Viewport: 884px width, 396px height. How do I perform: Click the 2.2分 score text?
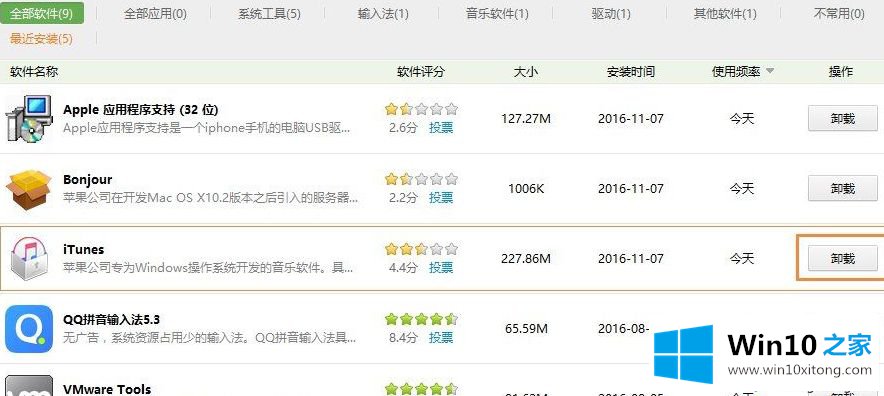pyautogui.click(x=403, y=197)
